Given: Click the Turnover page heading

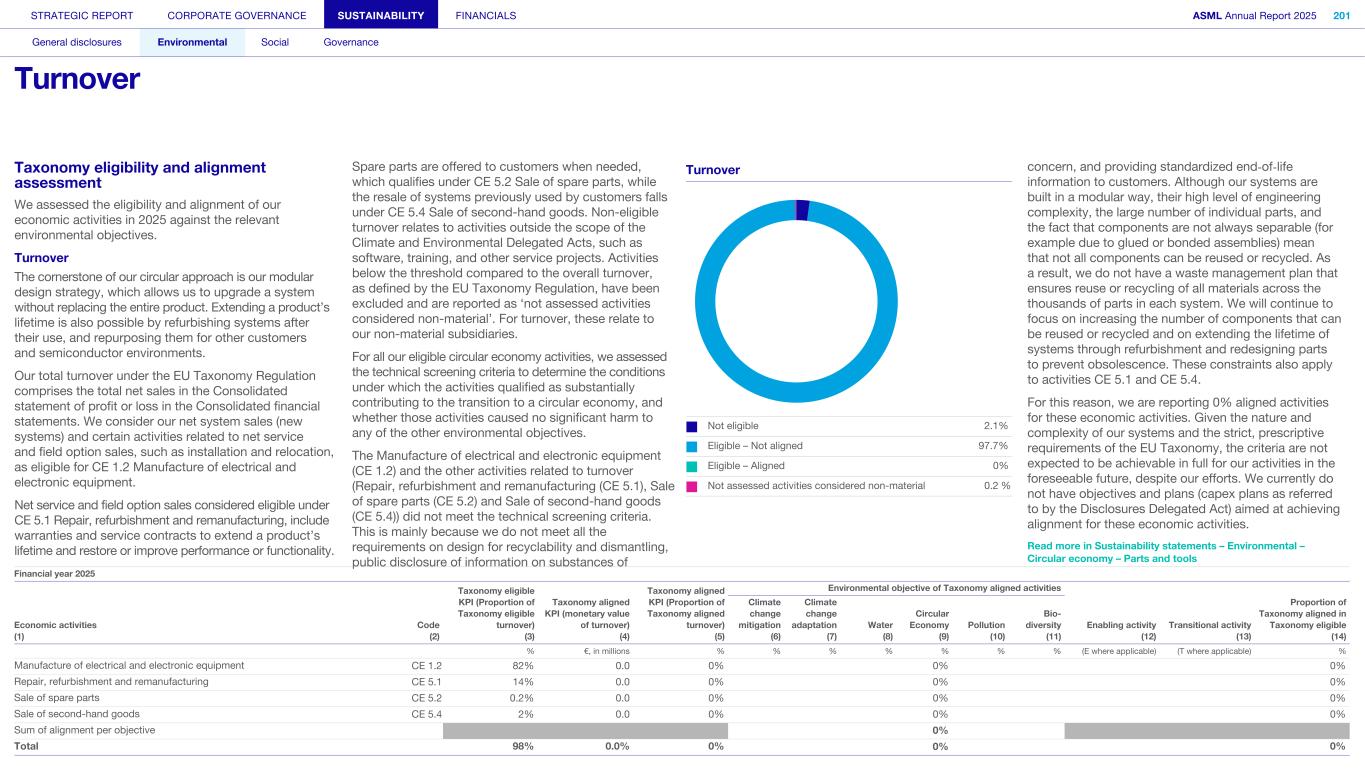Looking at the screenshot, I should tap(77, 79).
